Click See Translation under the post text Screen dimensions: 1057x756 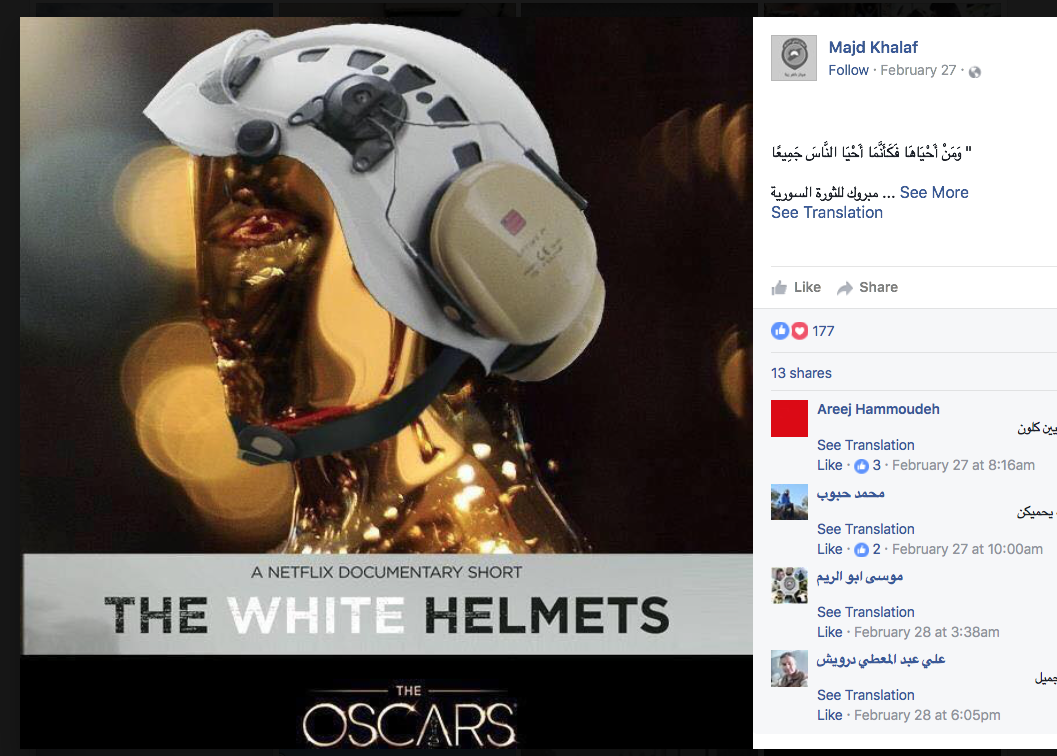click(x=826, y=212)
